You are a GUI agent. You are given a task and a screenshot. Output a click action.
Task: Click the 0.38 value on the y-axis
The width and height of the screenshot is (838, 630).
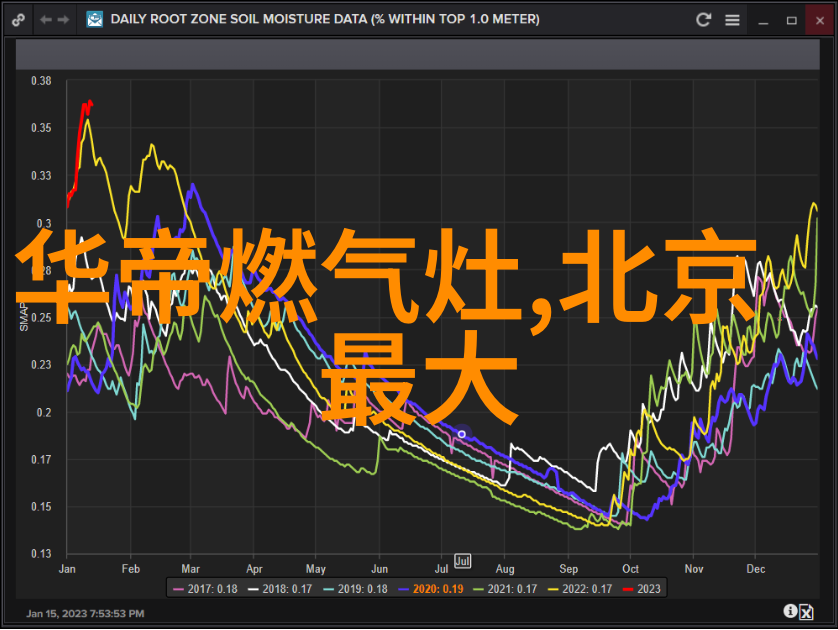(x=41, y=81)
